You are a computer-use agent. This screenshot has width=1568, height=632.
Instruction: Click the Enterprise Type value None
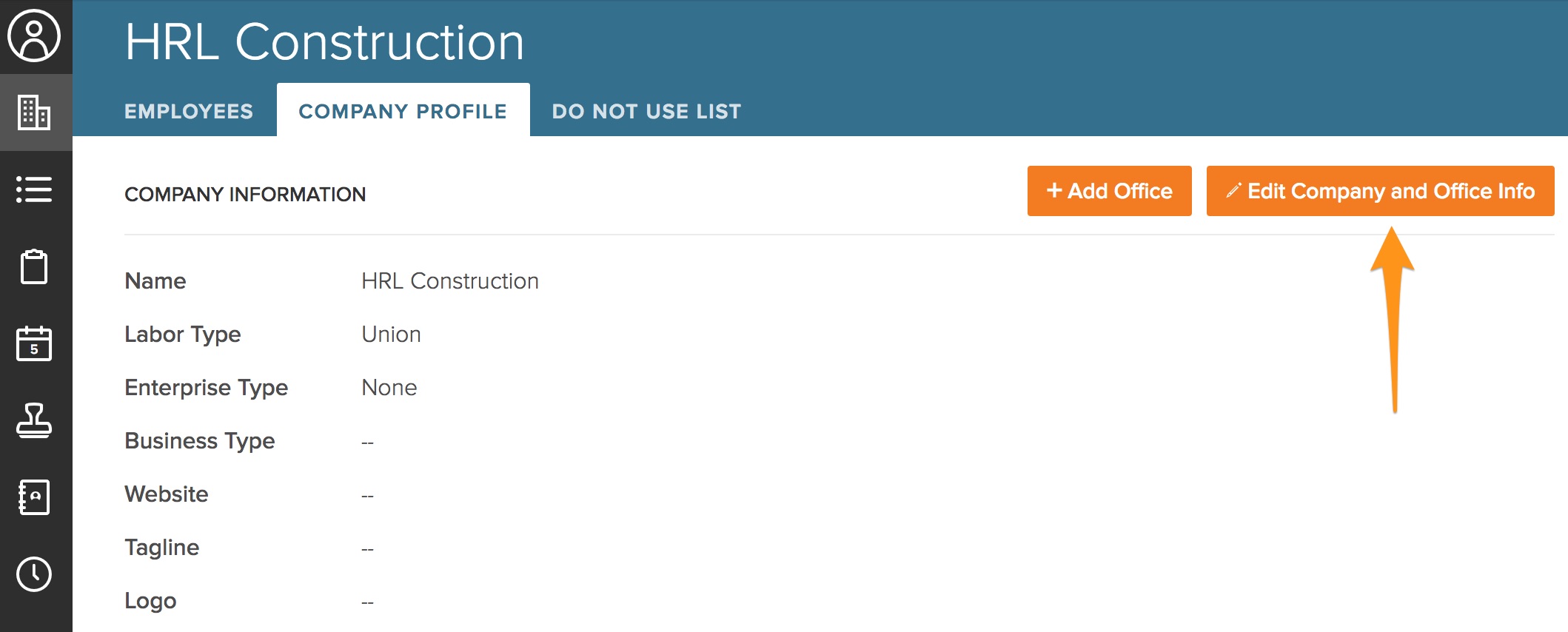coord(389,388)
